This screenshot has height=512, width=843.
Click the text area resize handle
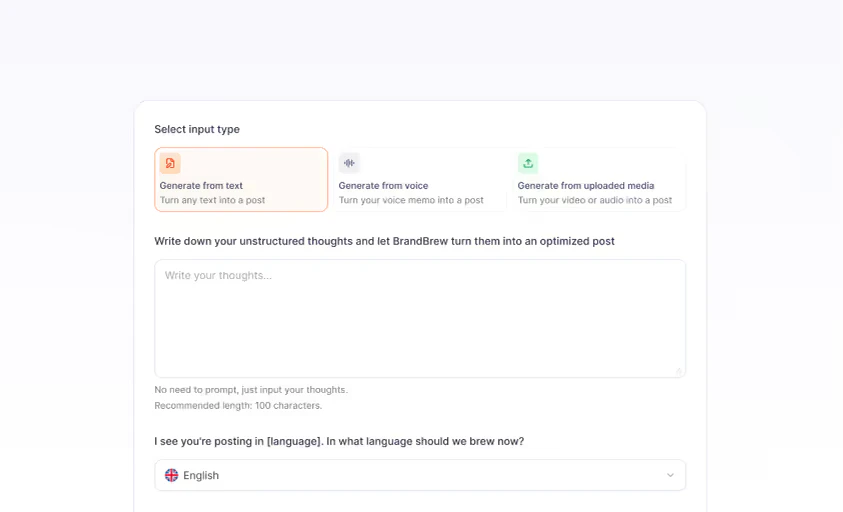tap(679, 371)
